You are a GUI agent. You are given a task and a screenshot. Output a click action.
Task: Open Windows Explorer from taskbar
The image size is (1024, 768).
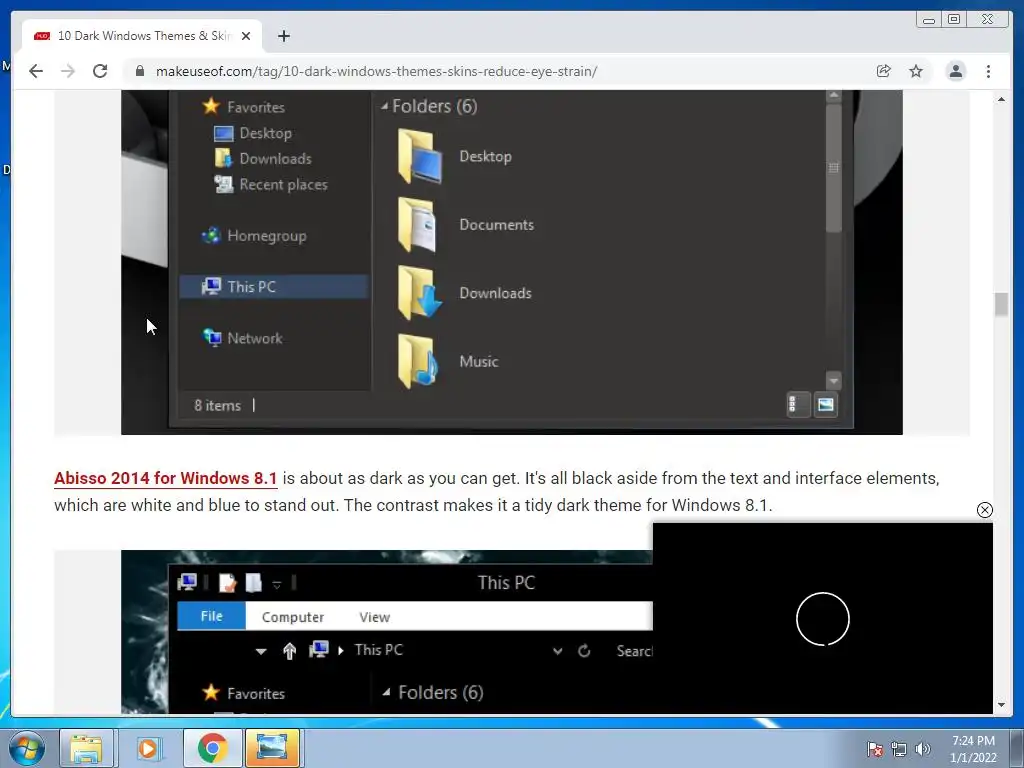tap(87, 748)
